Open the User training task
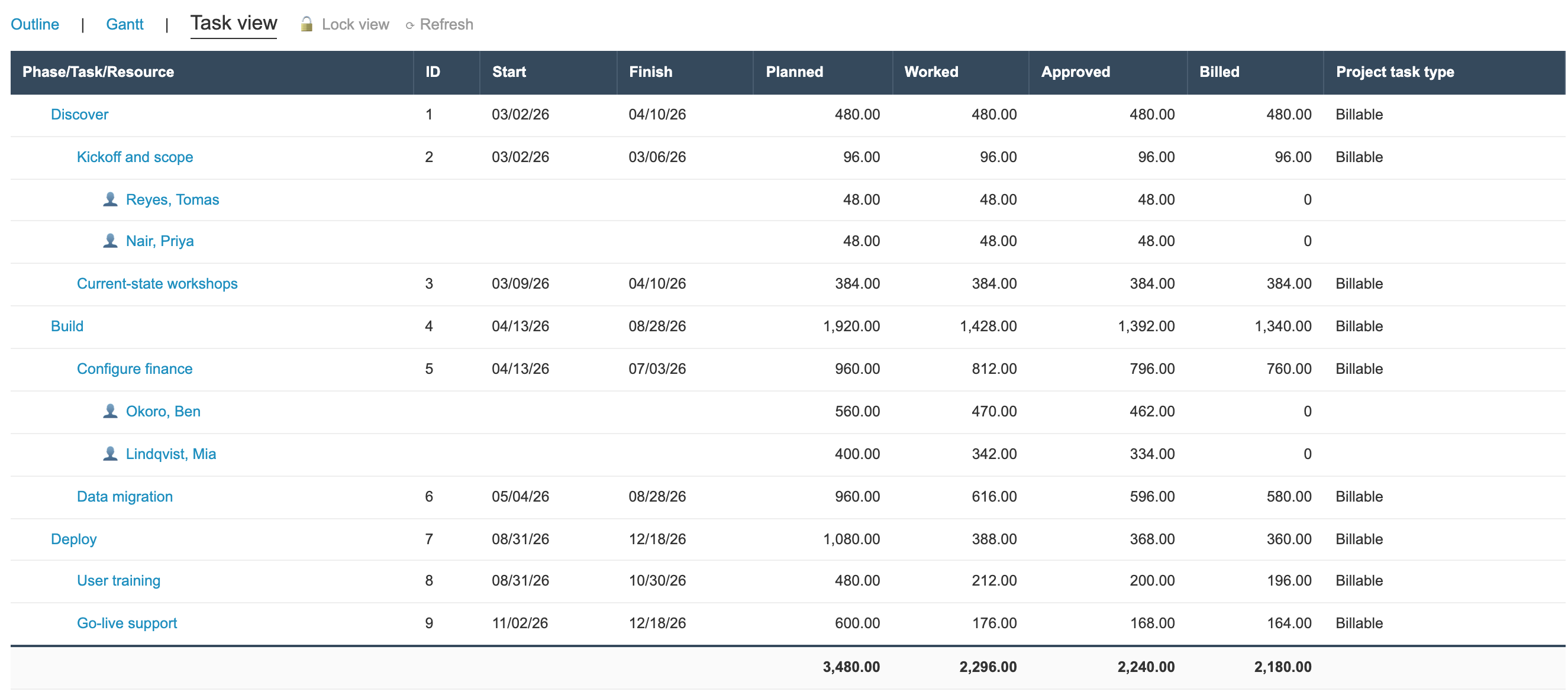 119,580
